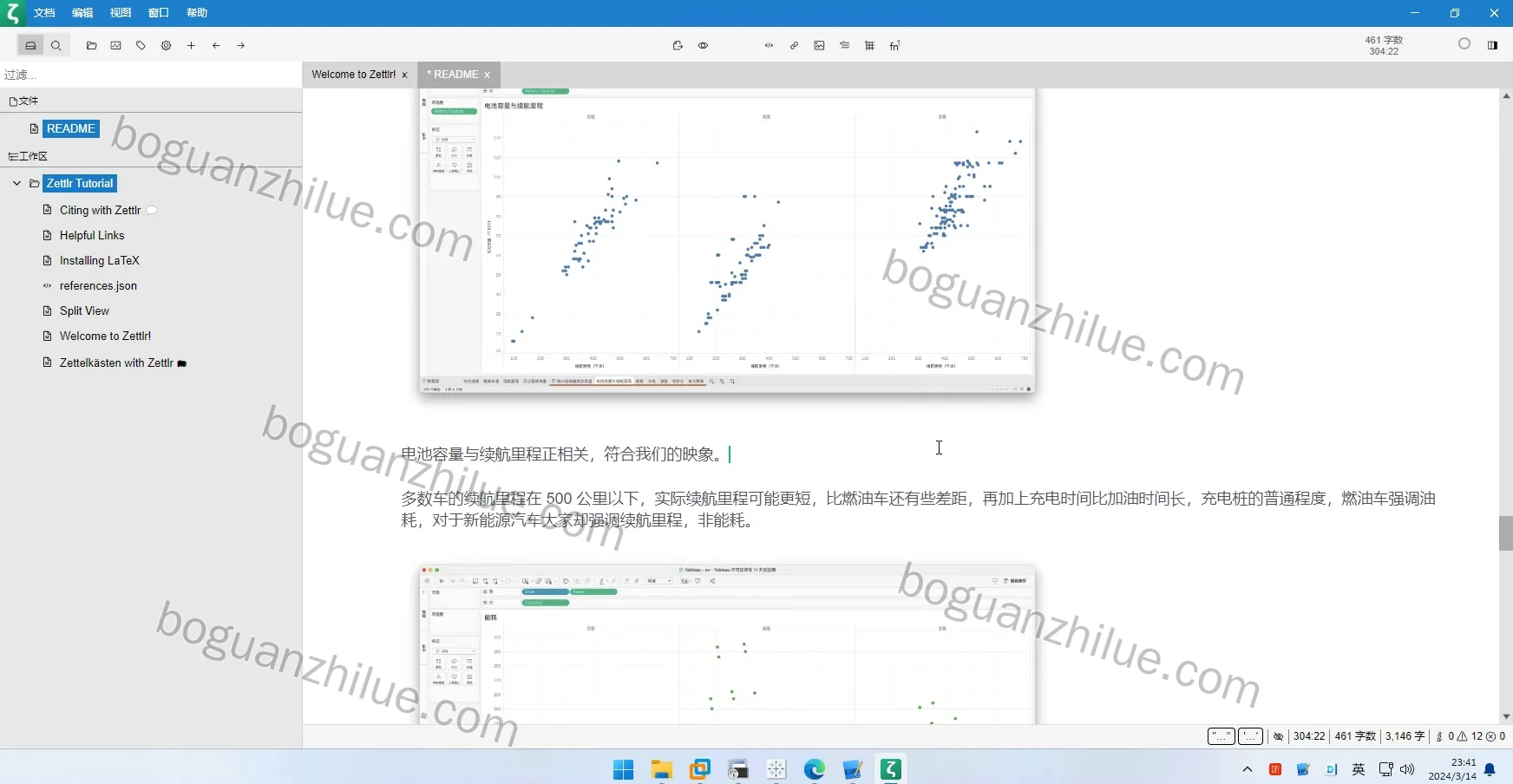This screenshot has height=784, width=1513.
Task: Open the tag manager icon
Action: tap(141, 45)
